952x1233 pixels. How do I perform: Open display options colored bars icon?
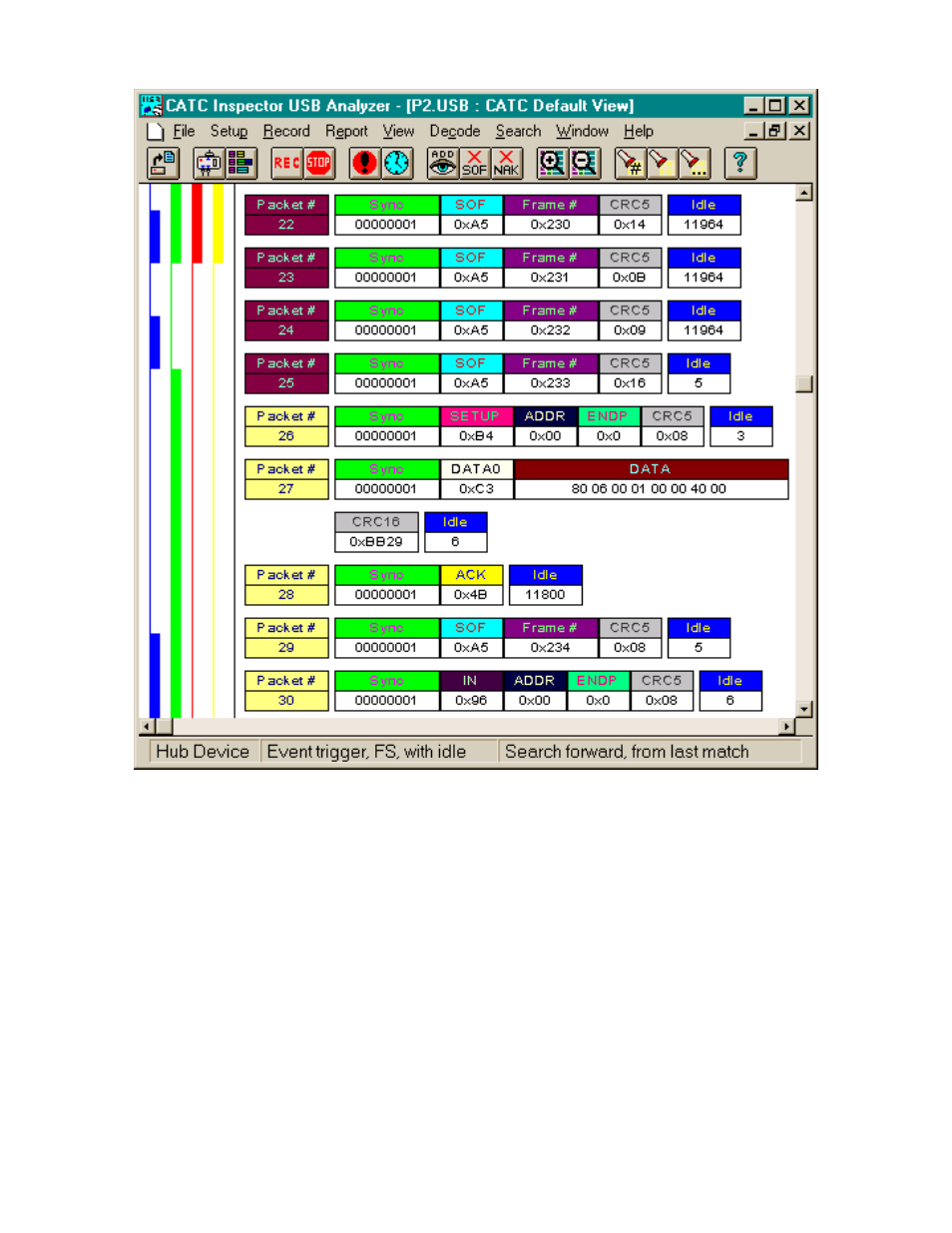(x=240, y=163)
